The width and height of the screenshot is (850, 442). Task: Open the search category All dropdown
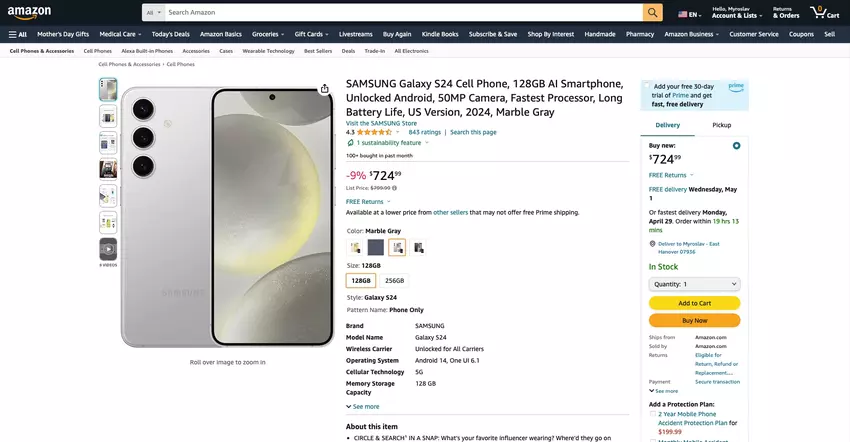(x=153, y=13)
